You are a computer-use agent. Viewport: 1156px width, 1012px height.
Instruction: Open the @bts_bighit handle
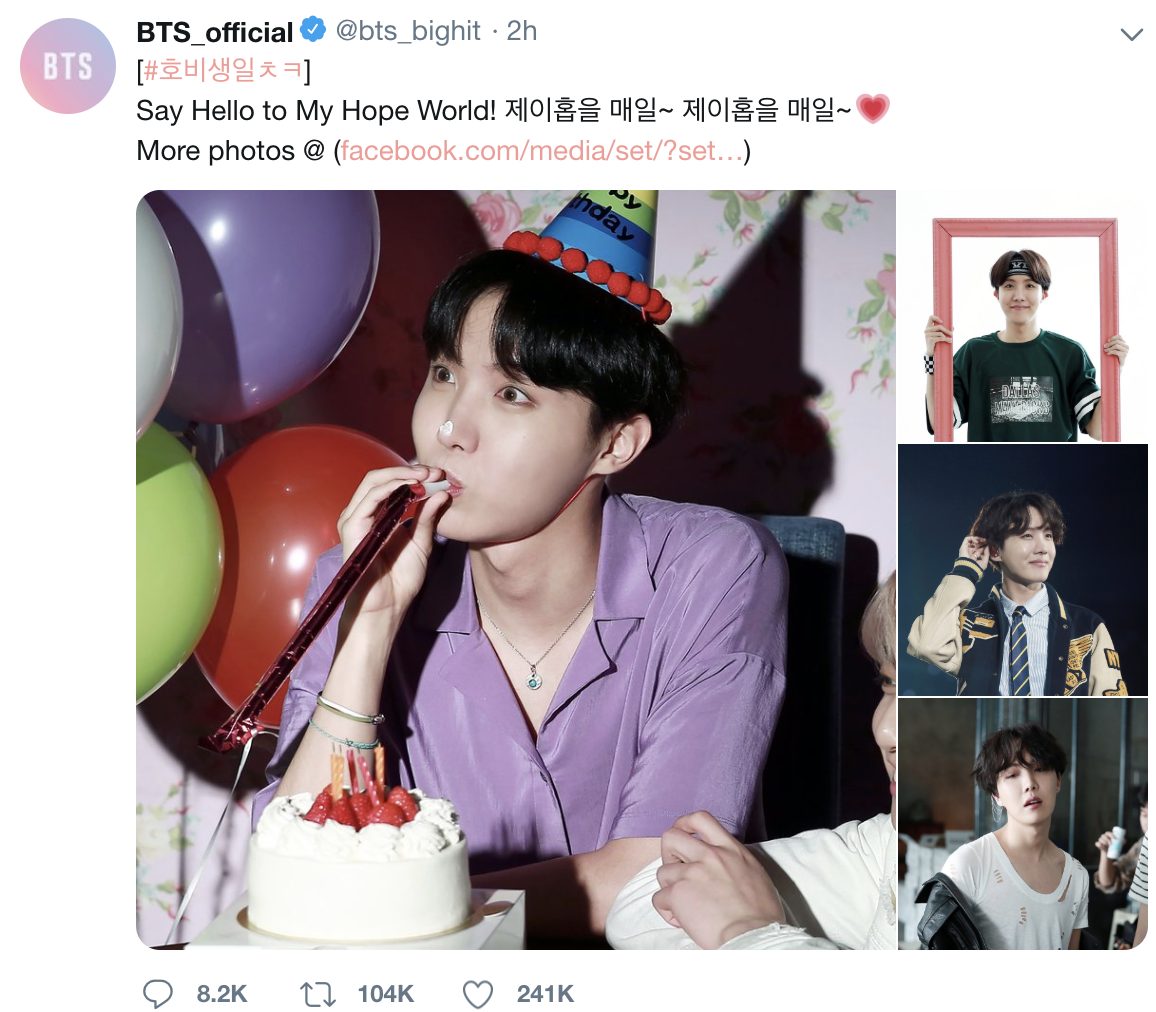pyautogui.click(x=408, y=31)
